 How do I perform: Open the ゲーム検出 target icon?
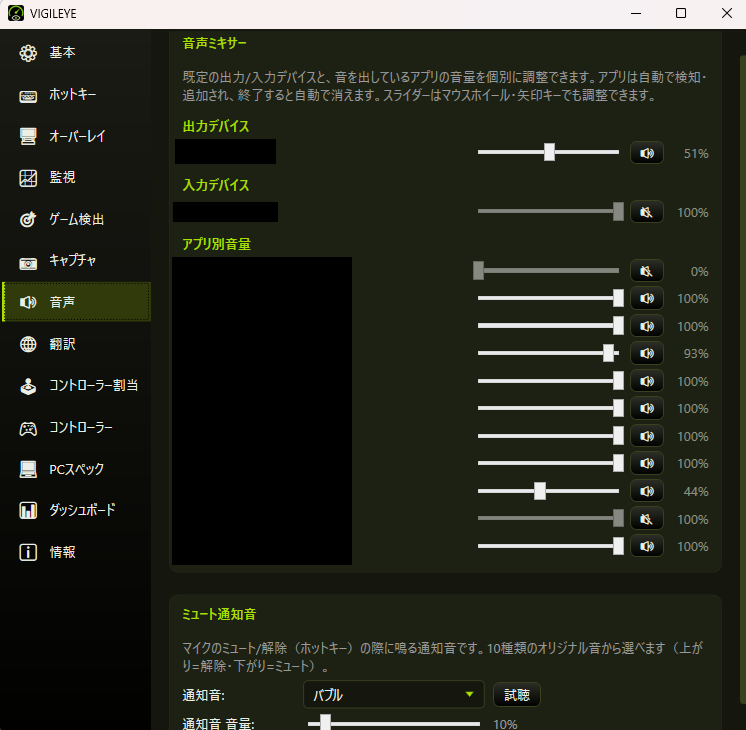28,219
